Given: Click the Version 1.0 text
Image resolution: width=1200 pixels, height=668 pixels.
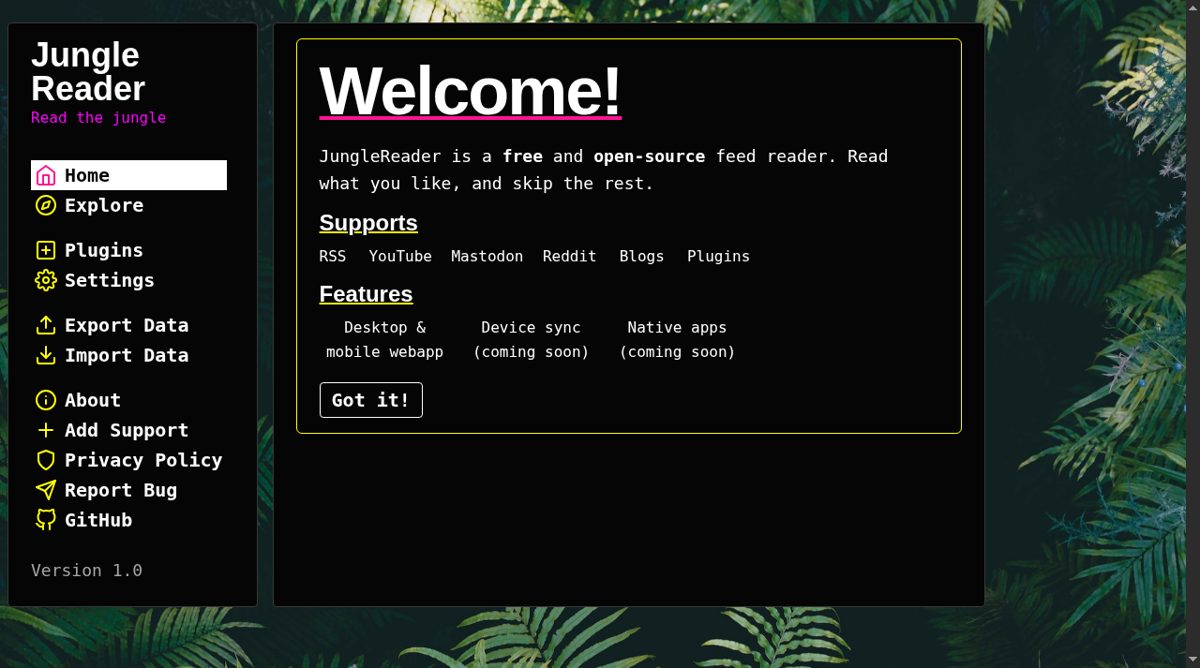Looking at the screenshot, I should 87,570.
